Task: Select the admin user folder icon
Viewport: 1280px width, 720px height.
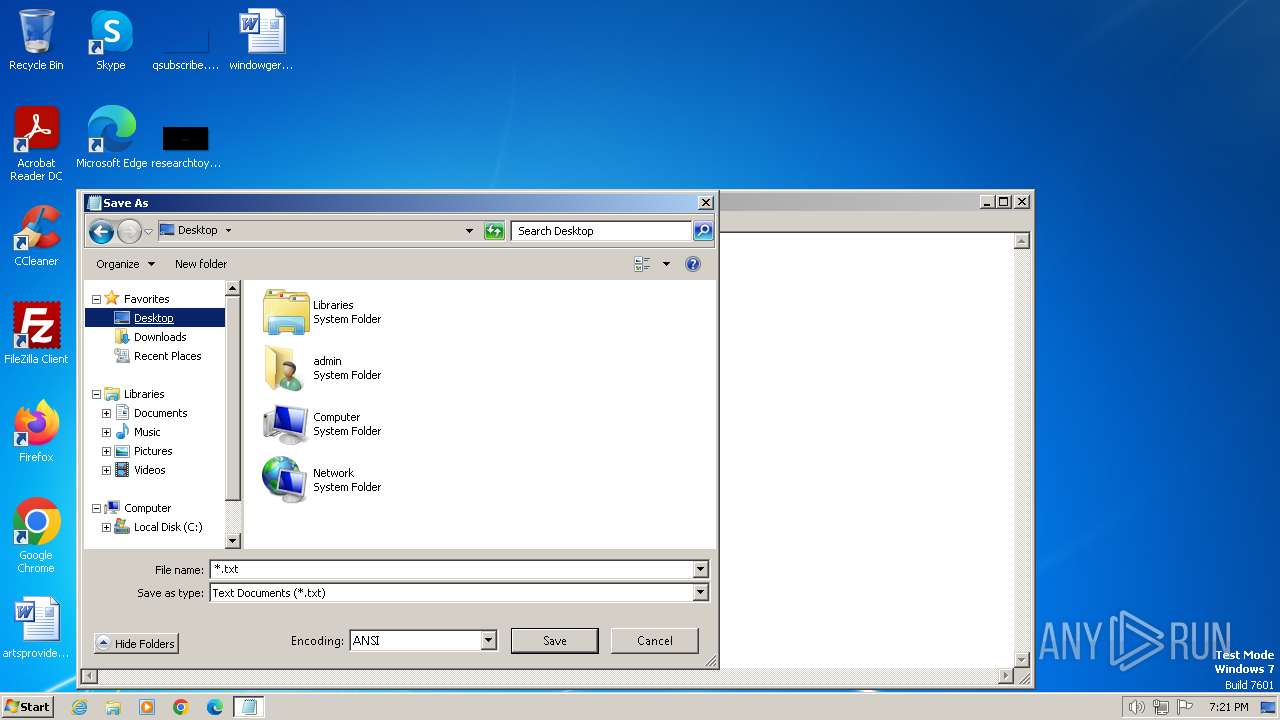Action: 286,368
